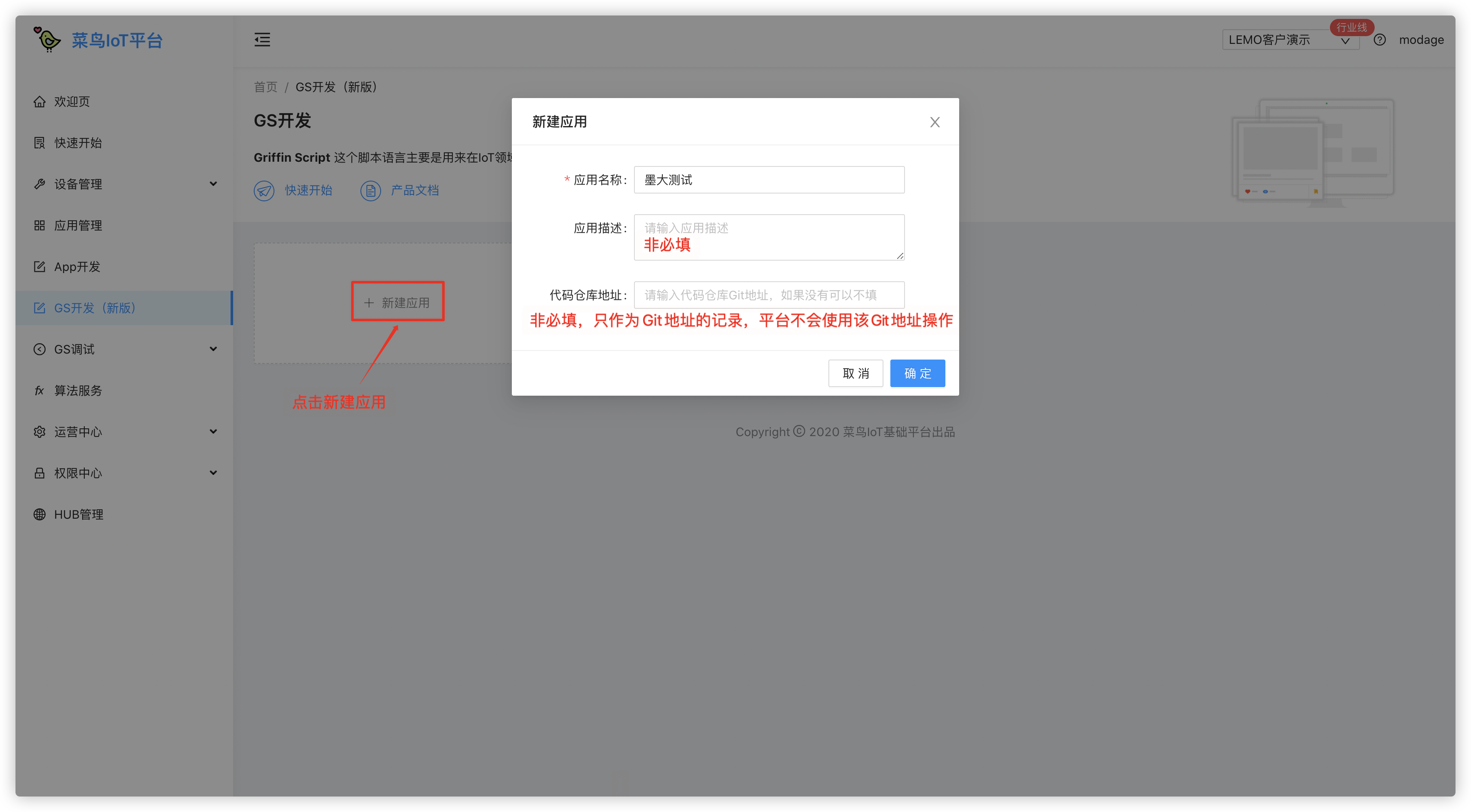The height and width of the screenshot is (812, 1471).
Task: Close the 新建应用 dialog with X
Action: (x=934, y=122)
